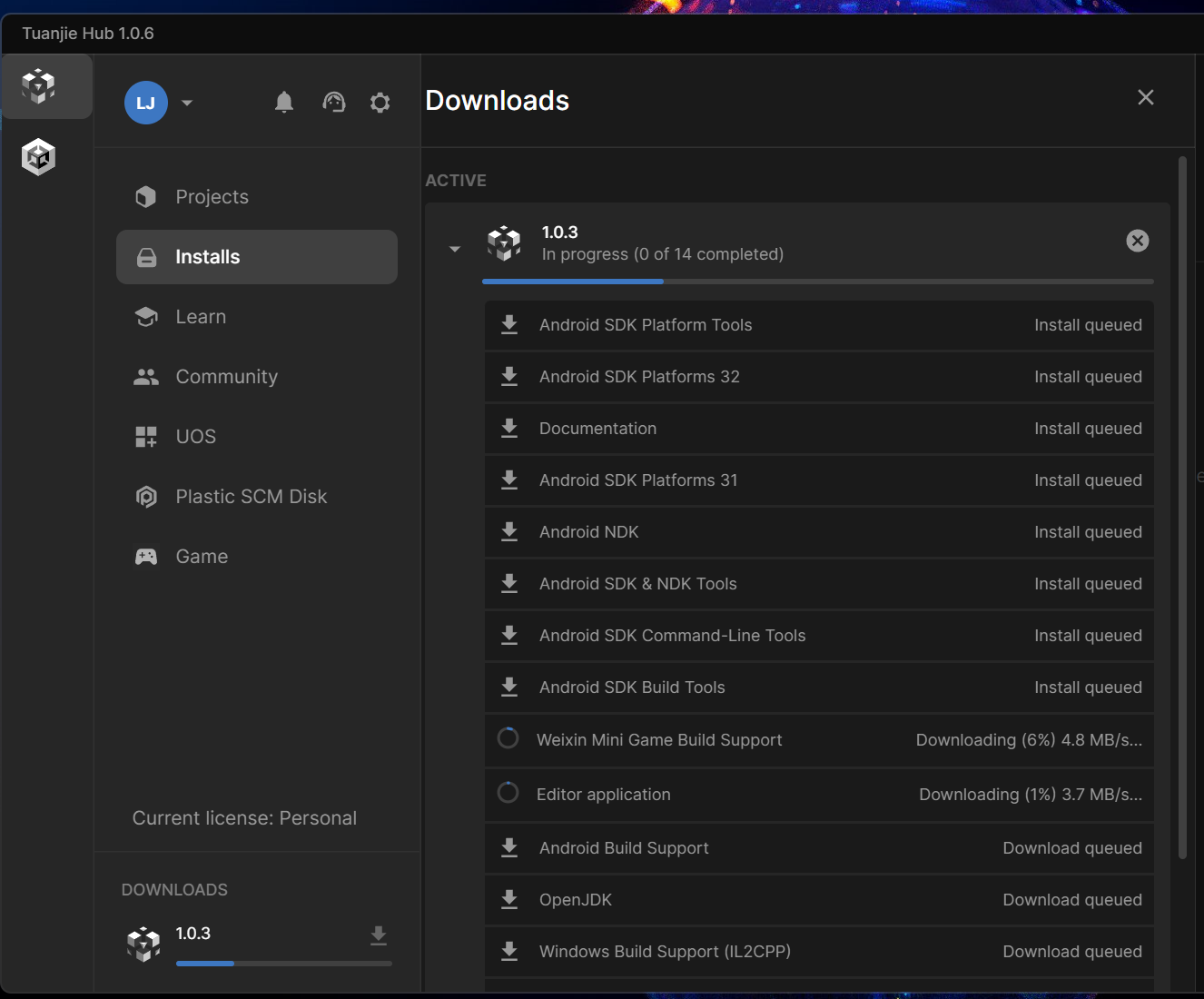1204x999 pixels.
Task: Click the Plastic SCM hexagon icon
Action: (x=146, y=497)
